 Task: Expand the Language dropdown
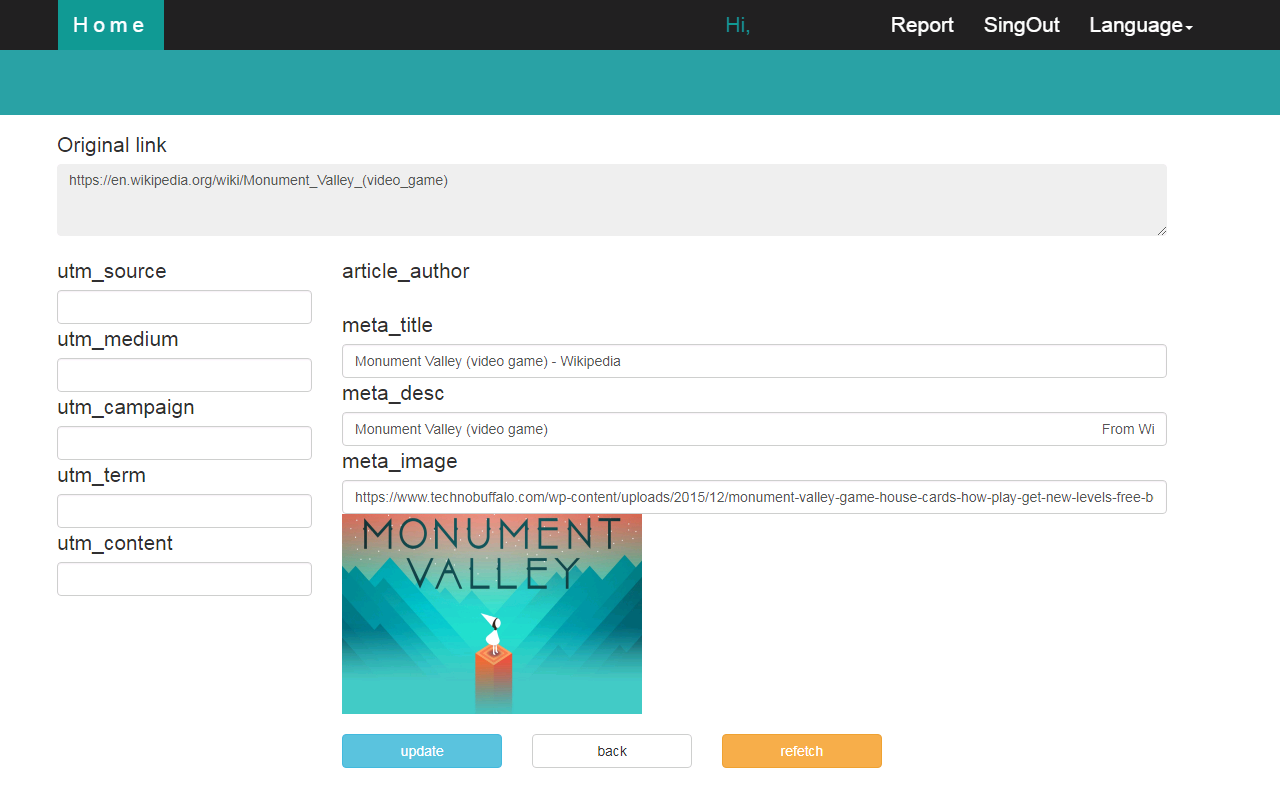[x=1140, y=25]
